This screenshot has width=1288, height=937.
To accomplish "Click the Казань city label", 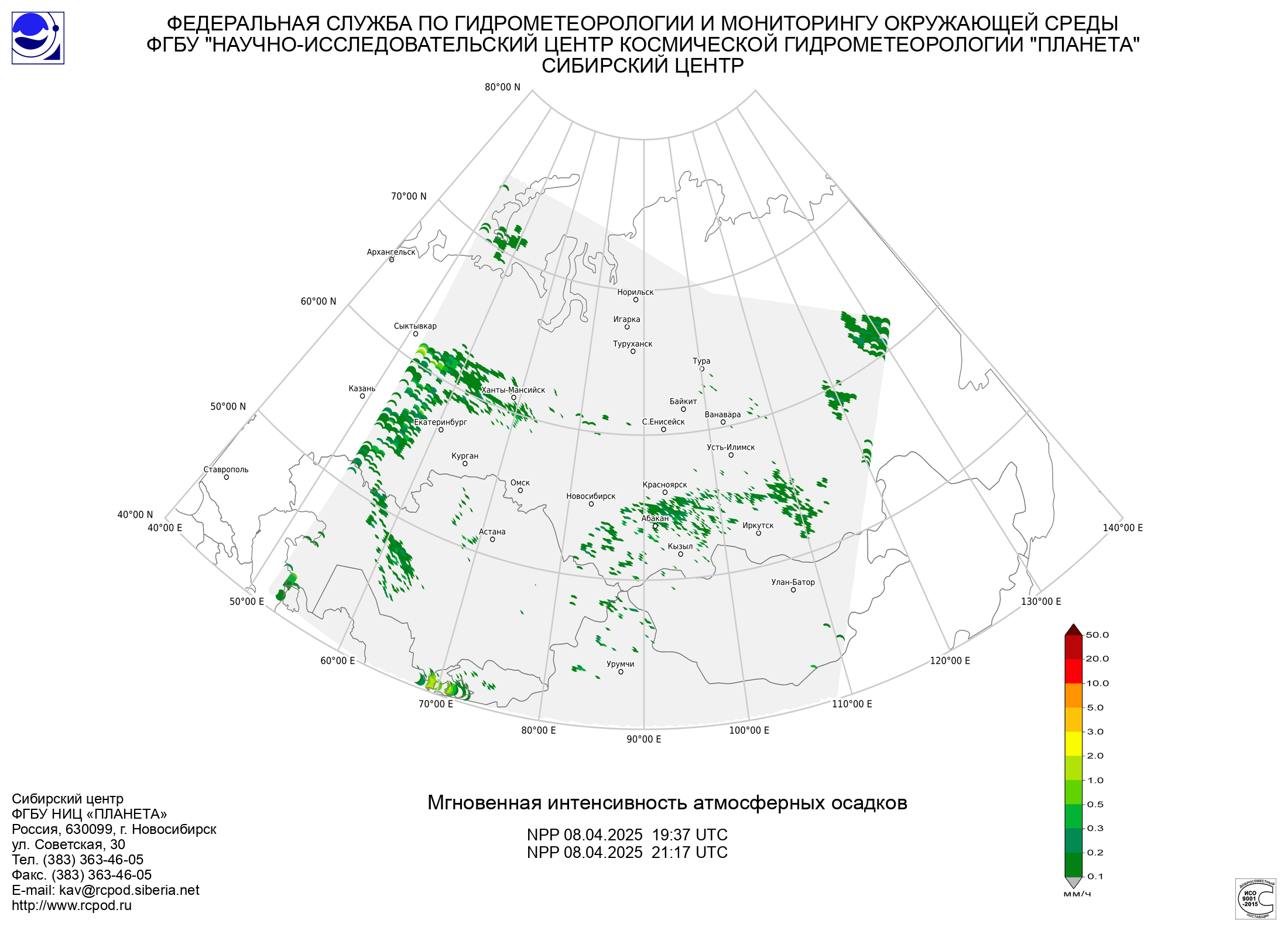I will click(x=362, y=389).
